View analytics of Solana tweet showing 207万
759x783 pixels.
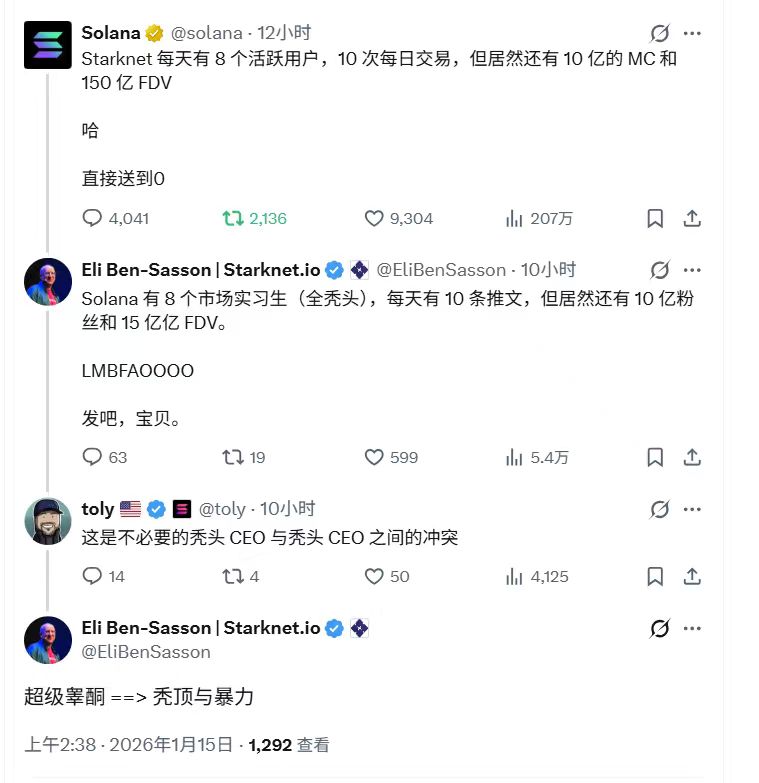coord(539,218)
